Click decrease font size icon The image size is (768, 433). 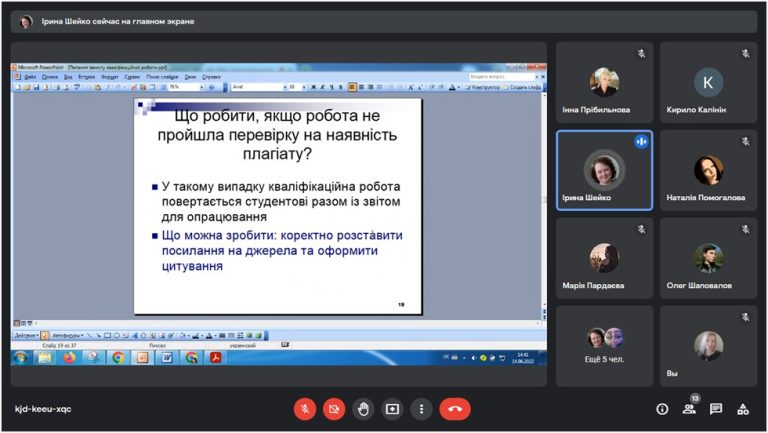tap(420, 87)
